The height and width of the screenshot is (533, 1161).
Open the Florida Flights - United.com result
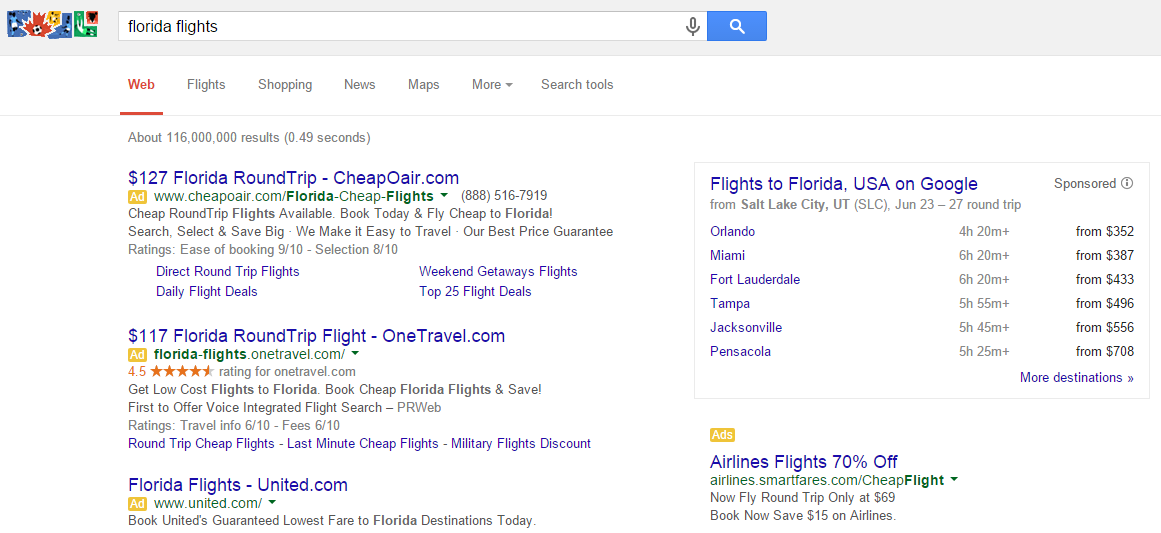coord(238,485)
